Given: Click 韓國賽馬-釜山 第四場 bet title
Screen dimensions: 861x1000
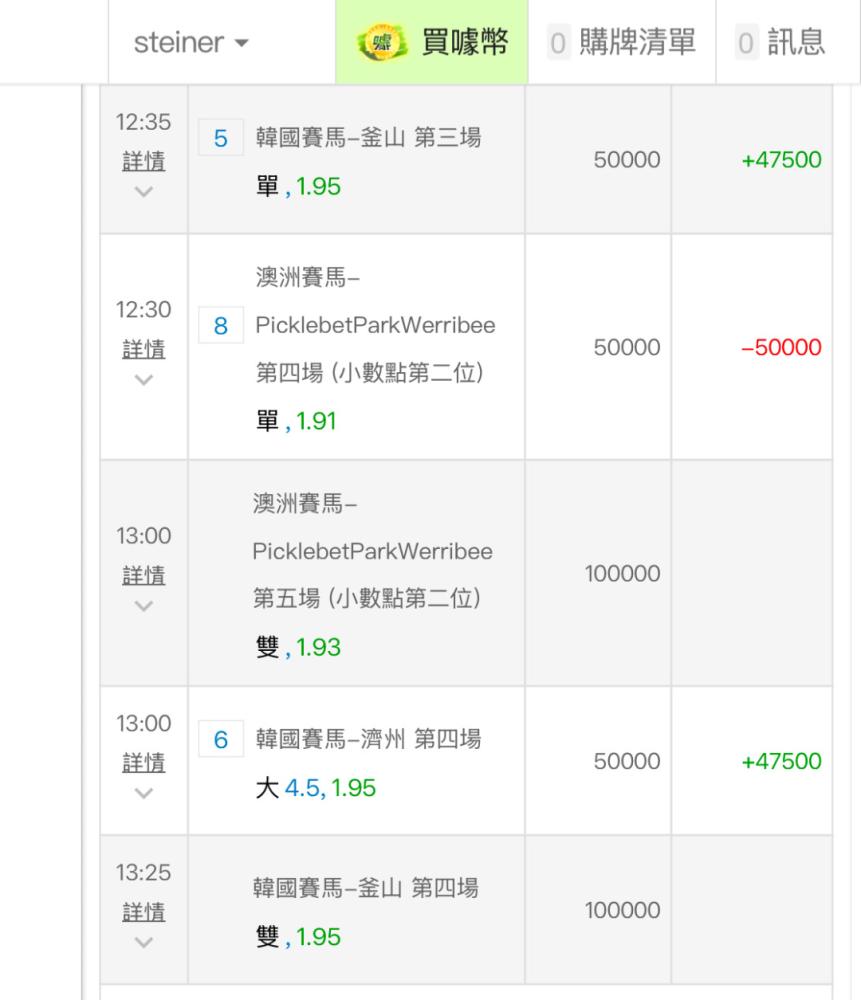Looking at the screenshot, I should [365, 887].
